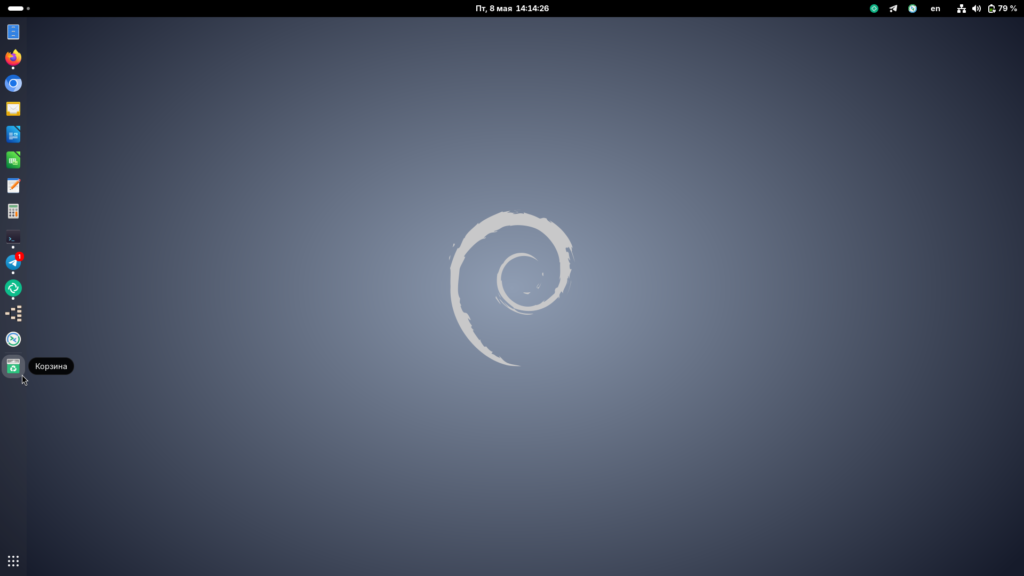Open Telegram with unread badge in dock
Screen dimensions: 1024x576
[x=13, y=263]
